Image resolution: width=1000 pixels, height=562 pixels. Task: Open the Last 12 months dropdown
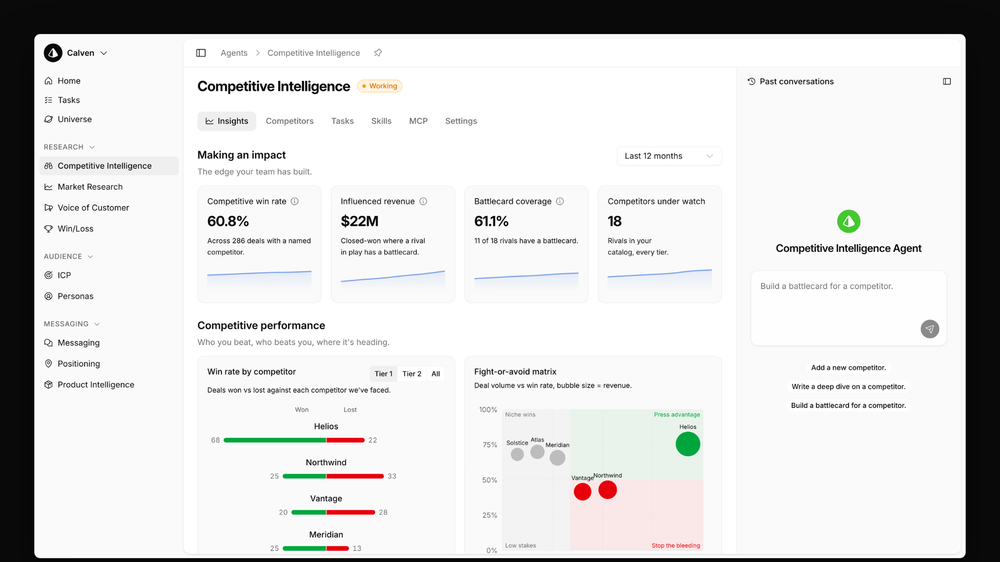click(669, 156)
